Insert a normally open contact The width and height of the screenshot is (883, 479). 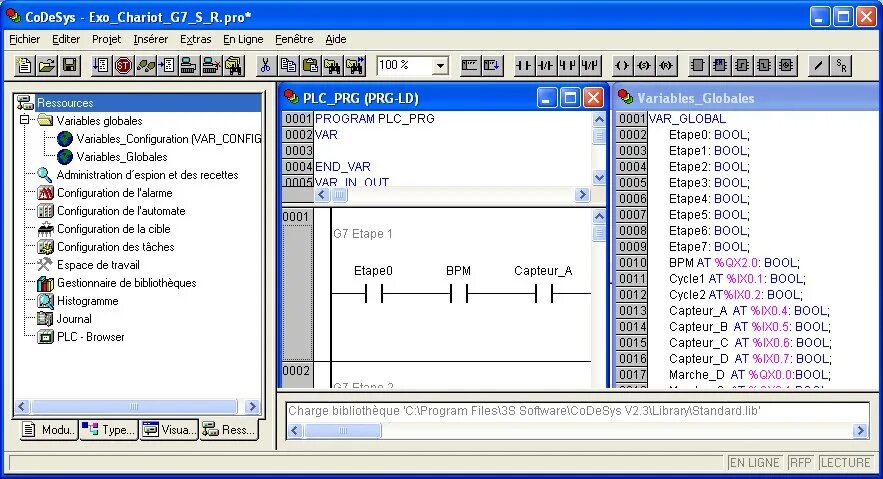tap(524, 66)
